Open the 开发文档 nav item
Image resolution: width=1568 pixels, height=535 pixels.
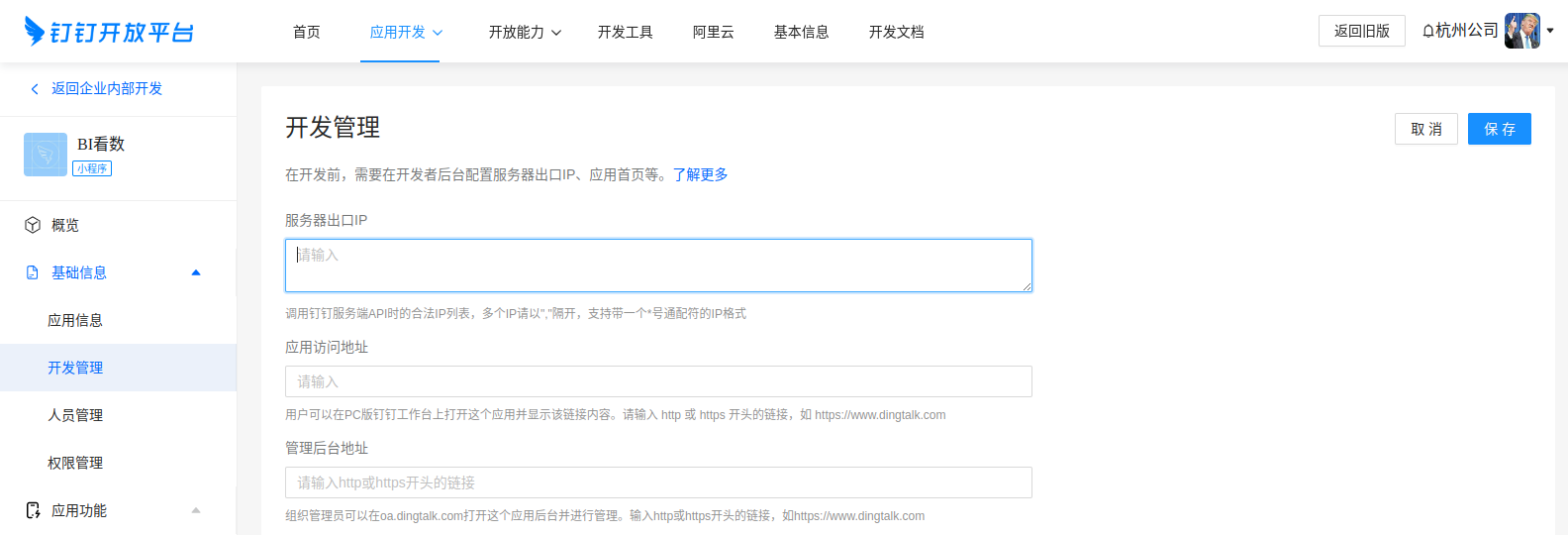click(896, 32)
